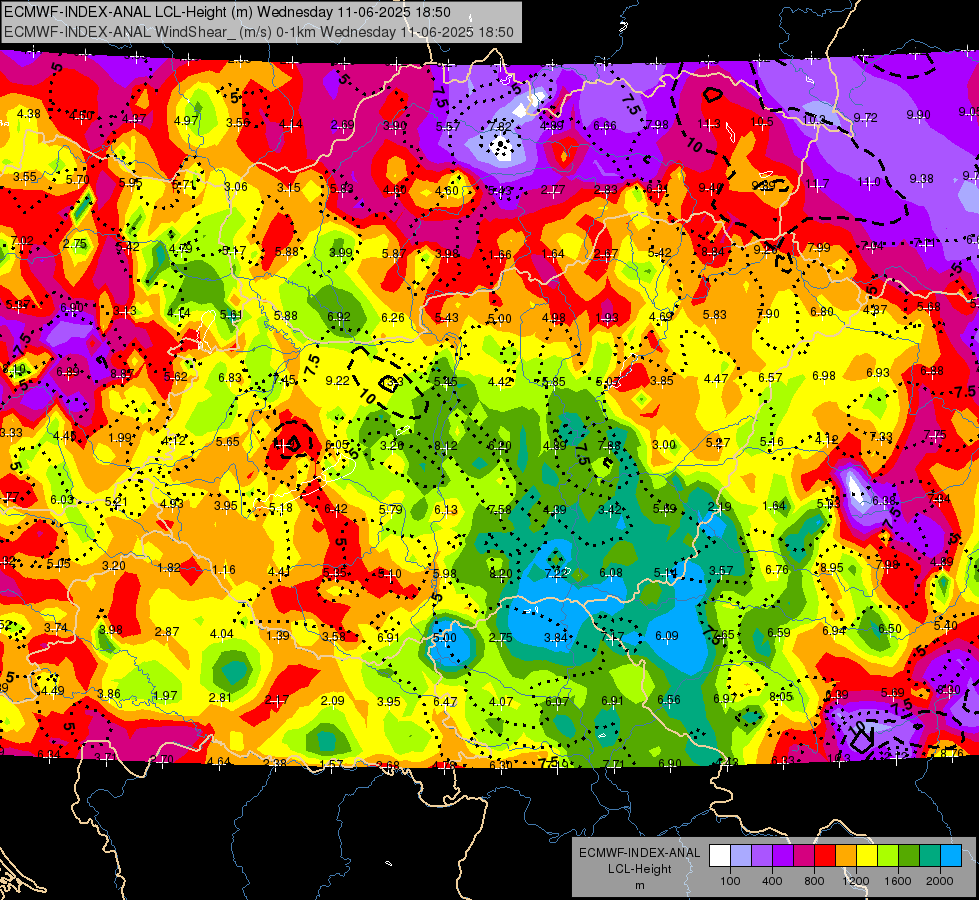Click legend label ECMWF-INDEX-ANAL
The image size is (979, 900).
coord(639,853)
